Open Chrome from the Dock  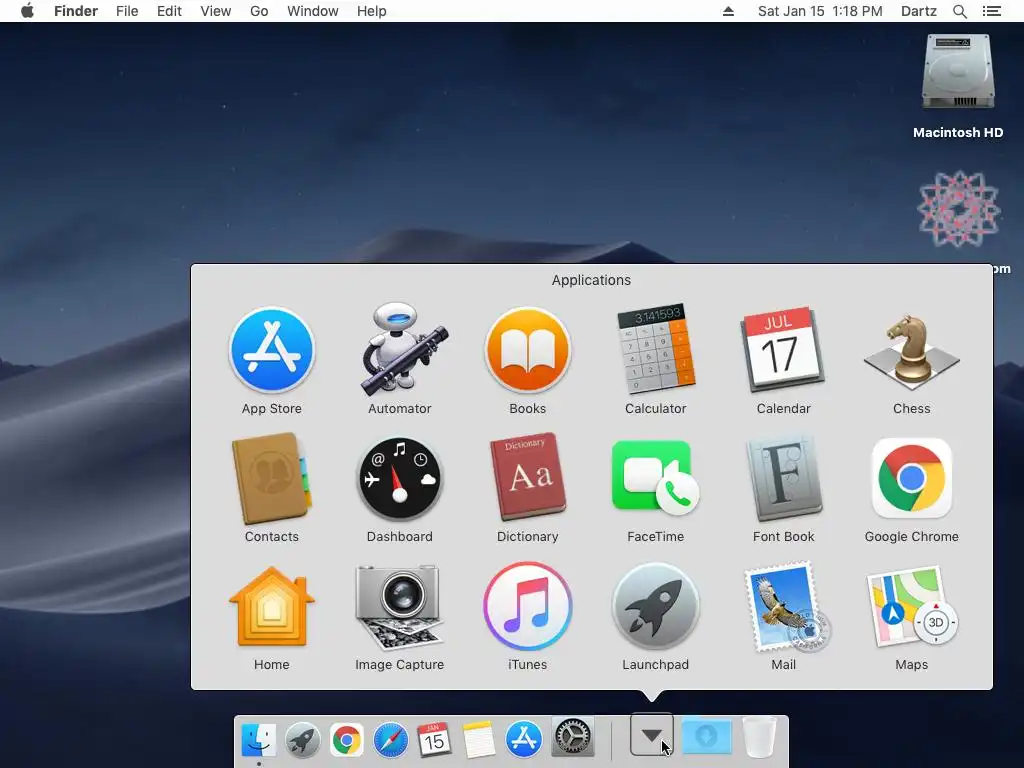click(346, 741)
